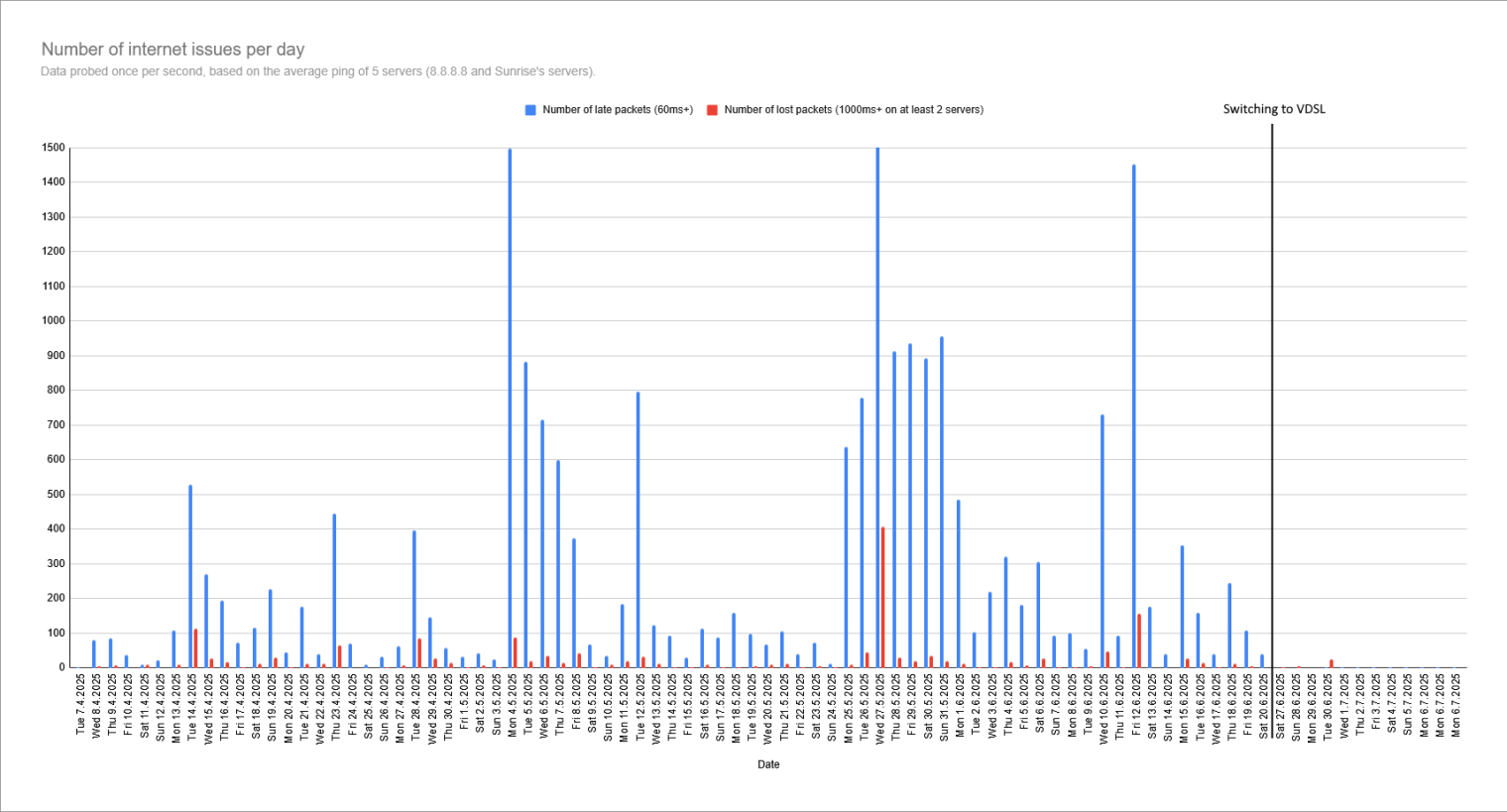Click the 'Tue 7.4.2025' x-axis date label
Screen dimensions: 1507x812
point(81,705)
